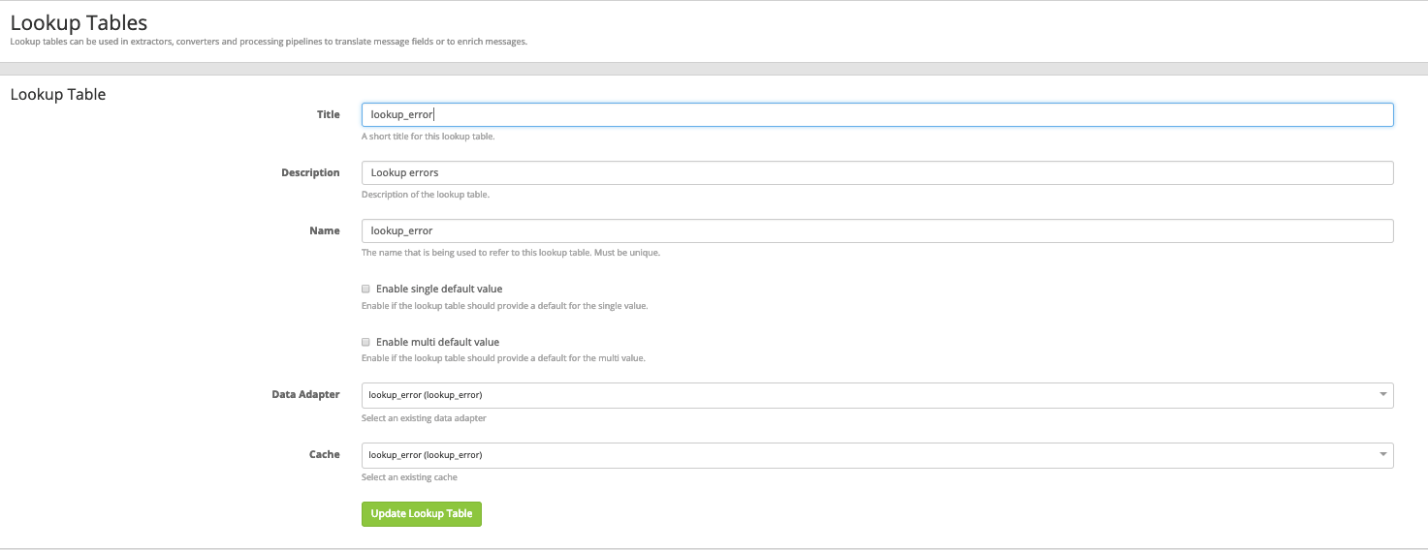Click the 'Lookup Table' section heading

(58, 95)
